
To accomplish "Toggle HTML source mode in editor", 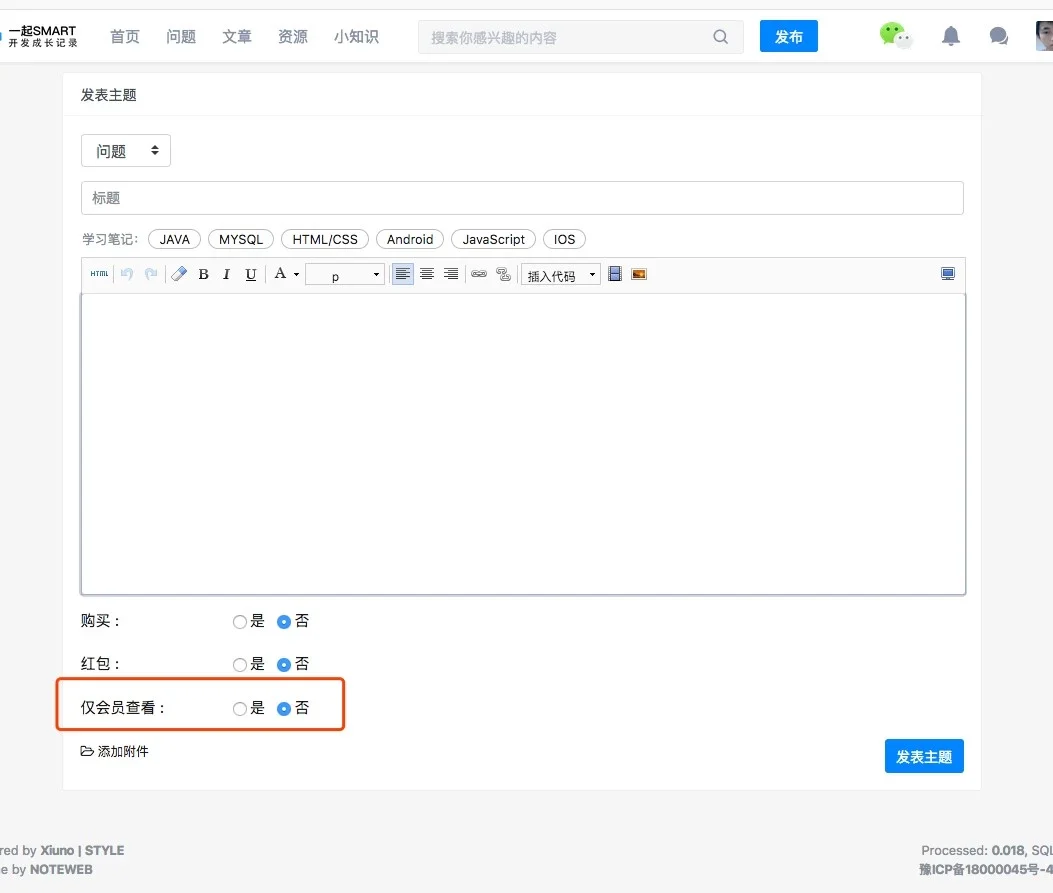I will [x=99, y=274].
